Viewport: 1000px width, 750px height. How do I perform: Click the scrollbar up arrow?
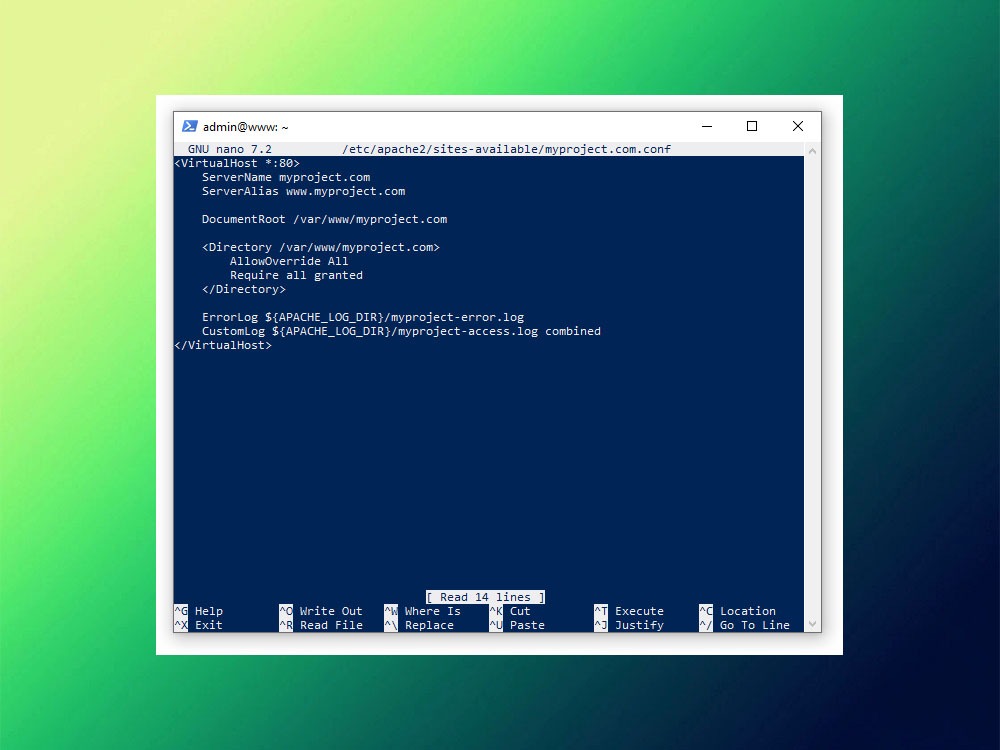[x=812, y=150]
